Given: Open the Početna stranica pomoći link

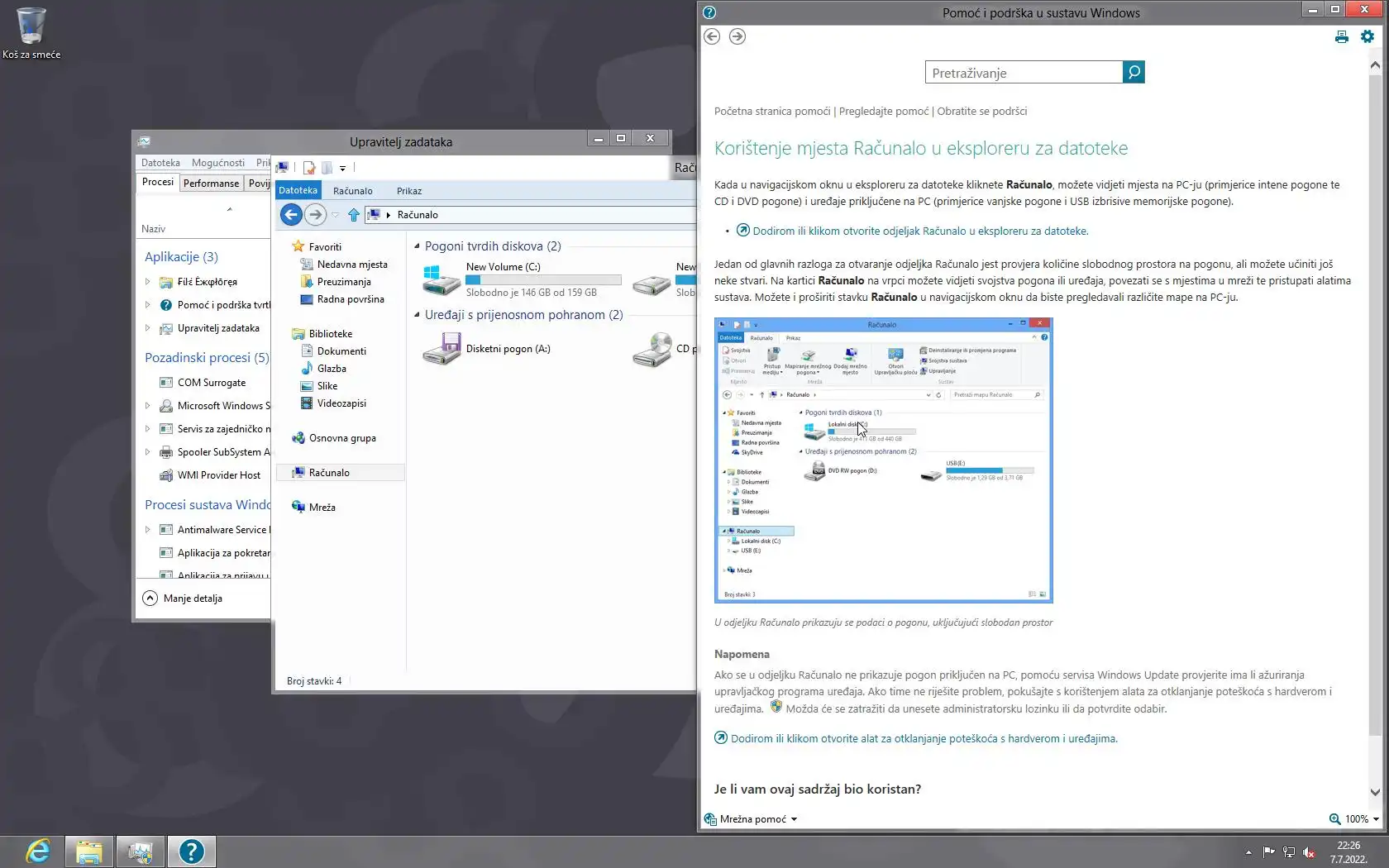Looking at the screenshot, I should 772,112.
